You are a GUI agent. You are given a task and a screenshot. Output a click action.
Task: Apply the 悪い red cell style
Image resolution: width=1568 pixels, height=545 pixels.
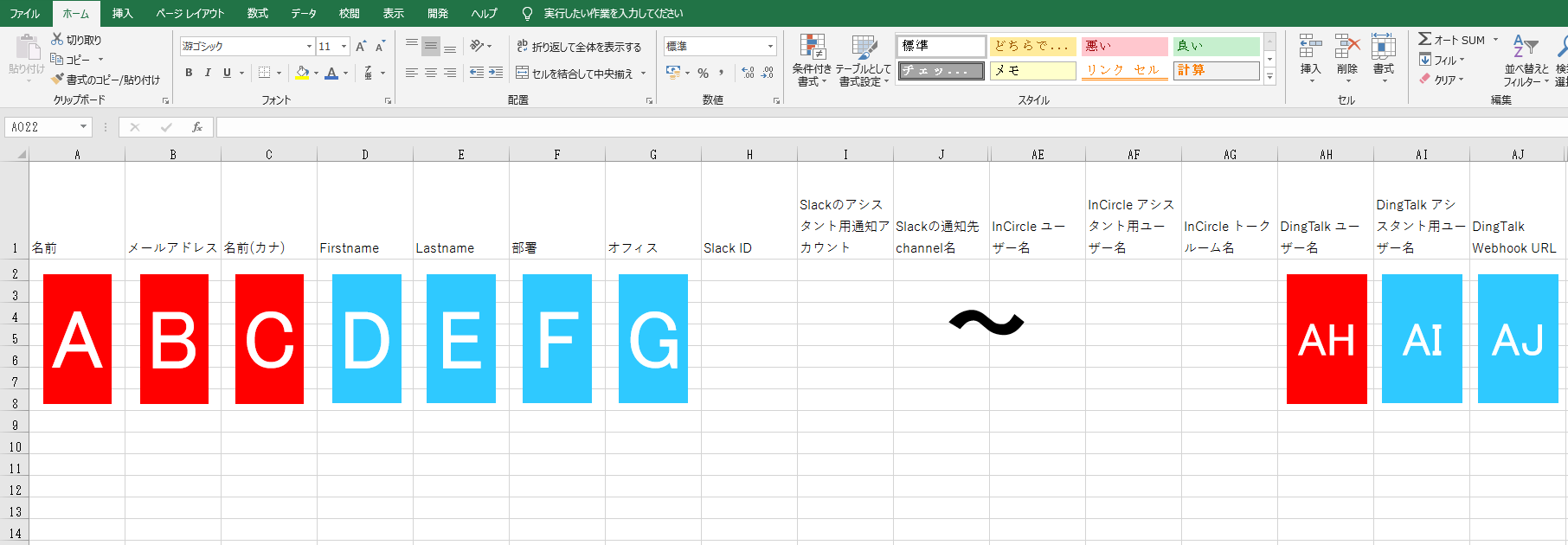[x=1124, y=46]
